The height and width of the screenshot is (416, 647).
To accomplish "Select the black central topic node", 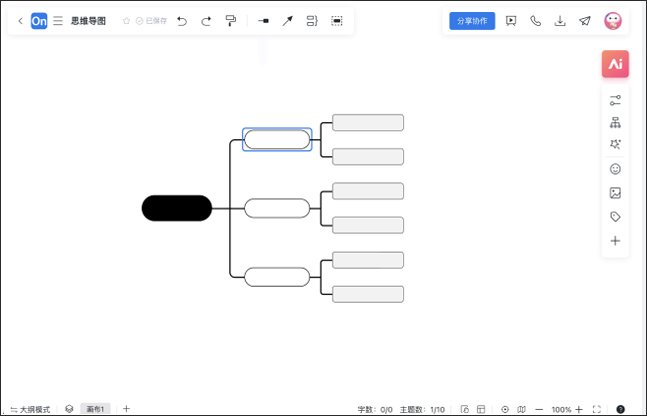I will (177, 208).
